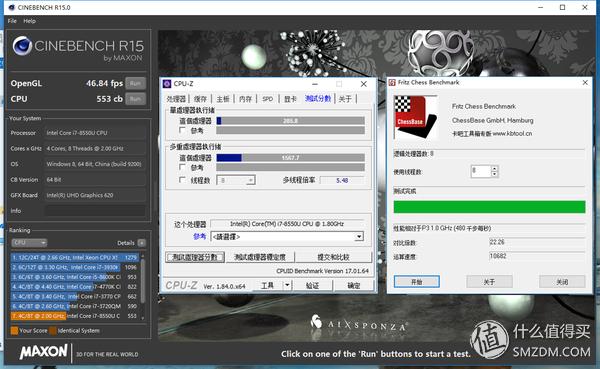Click the 关于 button in Fritz

[489, 282]
